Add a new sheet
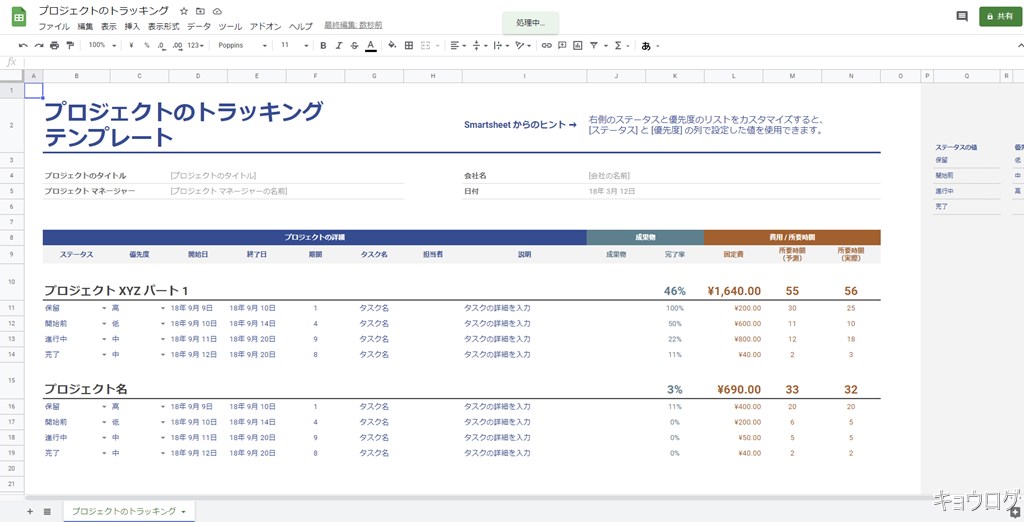The width and height of the screenshot is (1024, 522). pos(29,512)
